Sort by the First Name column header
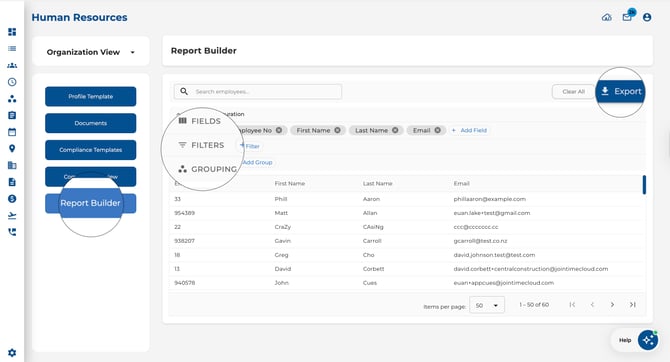The image size is (670, 362). [x=290, y=183]
